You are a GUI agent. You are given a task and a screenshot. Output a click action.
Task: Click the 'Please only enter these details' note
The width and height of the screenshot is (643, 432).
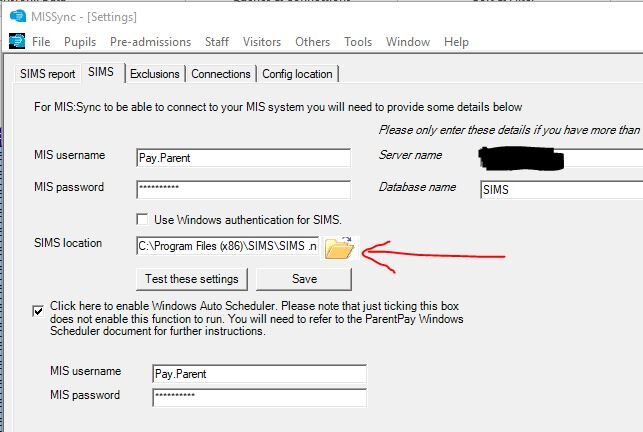pos(510,130)
